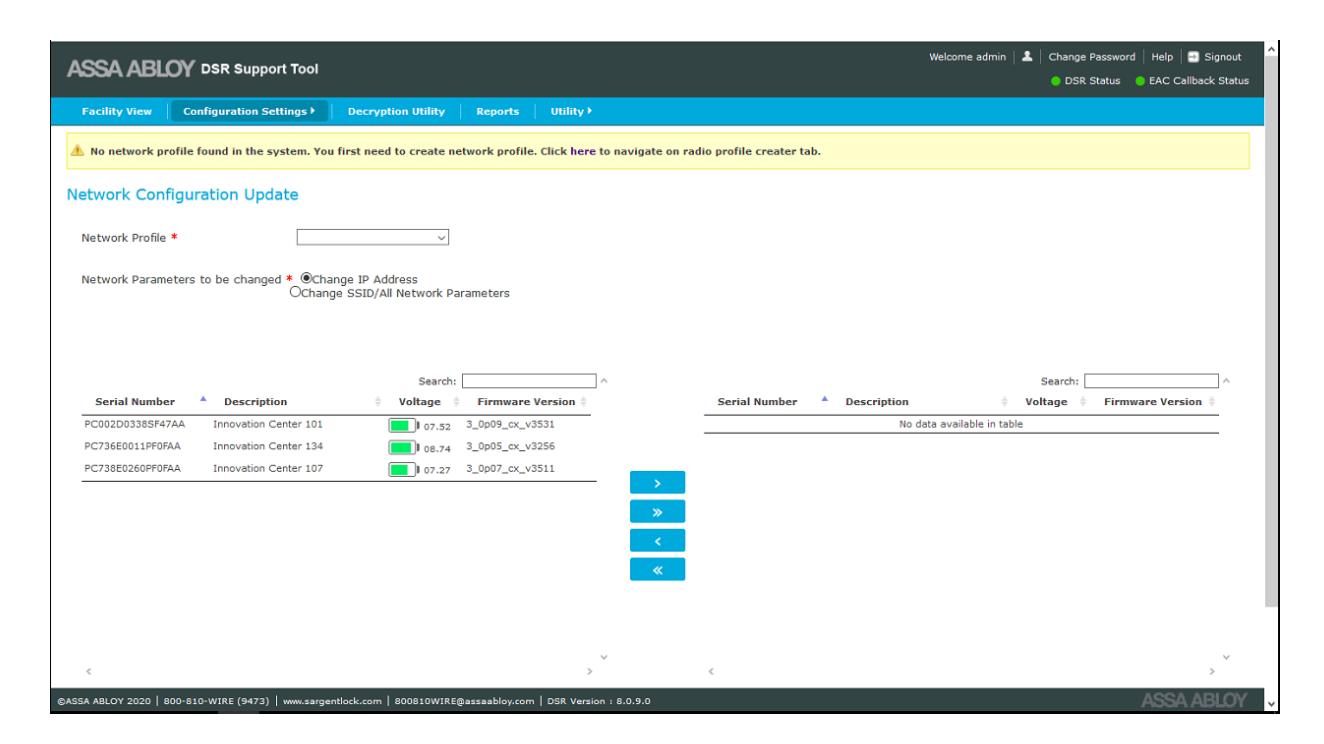Sort left table by Serial Number arrow
The height and width of the screenshot is (744, 1324).
(x=204, y=400)
